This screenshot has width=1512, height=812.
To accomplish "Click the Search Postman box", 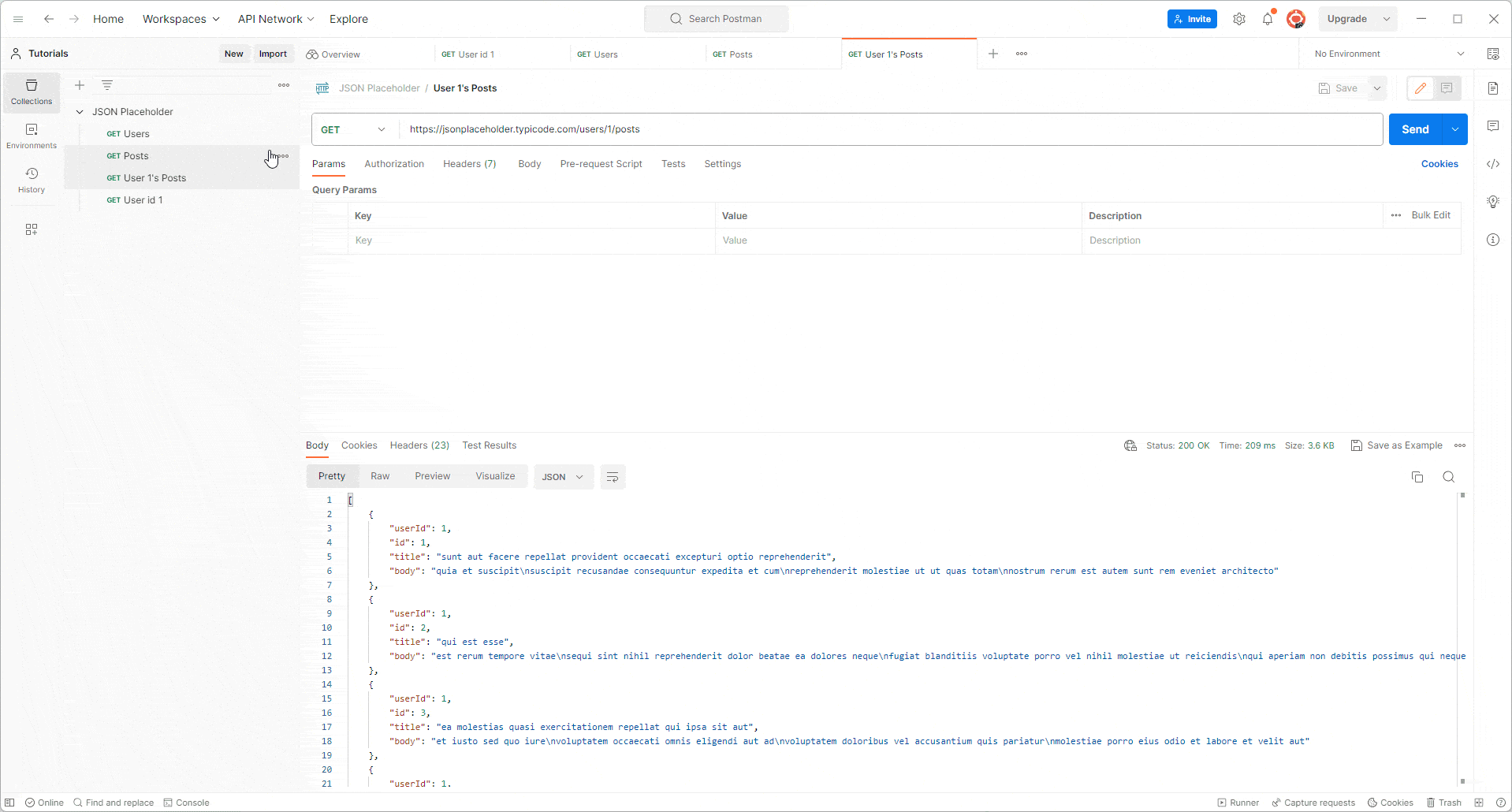I will click(x=717, y=19).
